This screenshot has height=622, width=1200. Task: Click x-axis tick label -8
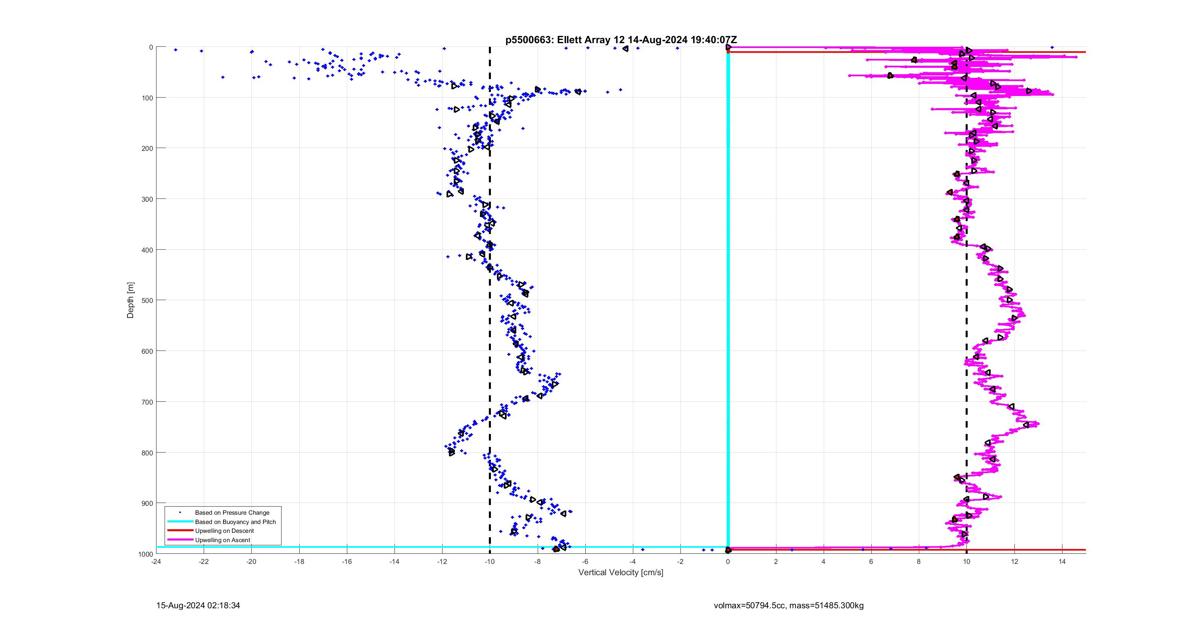537,561
